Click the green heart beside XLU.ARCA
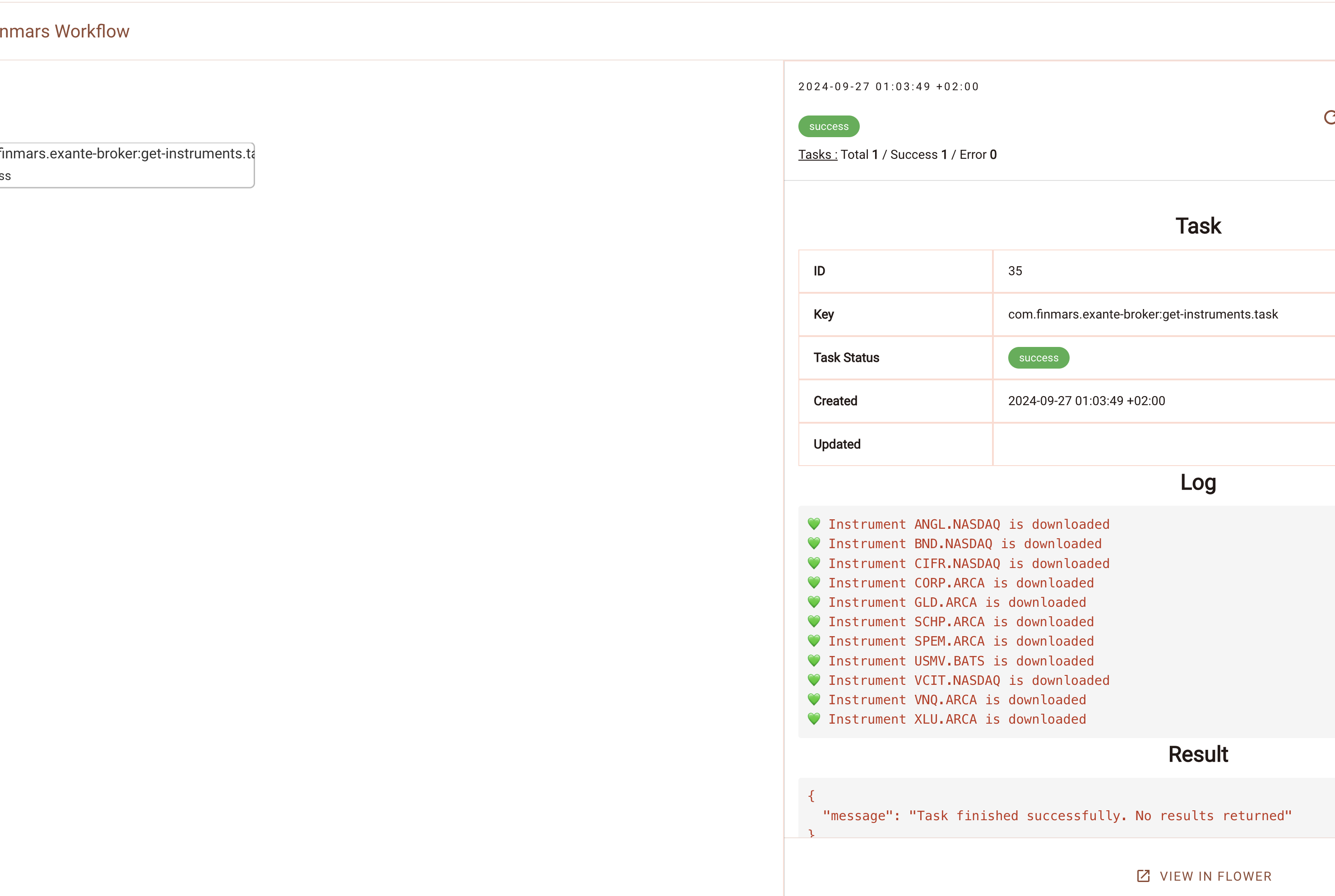 point(814,719)
